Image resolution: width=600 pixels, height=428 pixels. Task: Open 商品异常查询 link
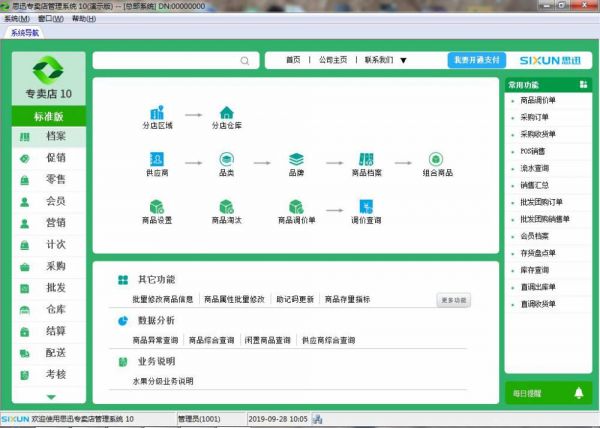tap(155, 340)
